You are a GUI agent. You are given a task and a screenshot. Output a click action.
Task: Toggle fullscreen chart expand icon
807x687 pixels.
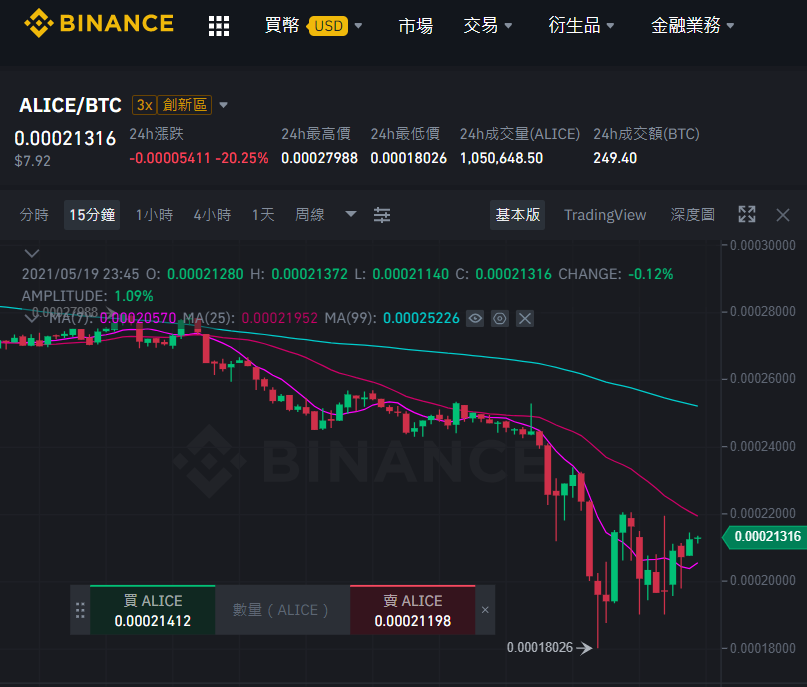[x=747, y=215]
